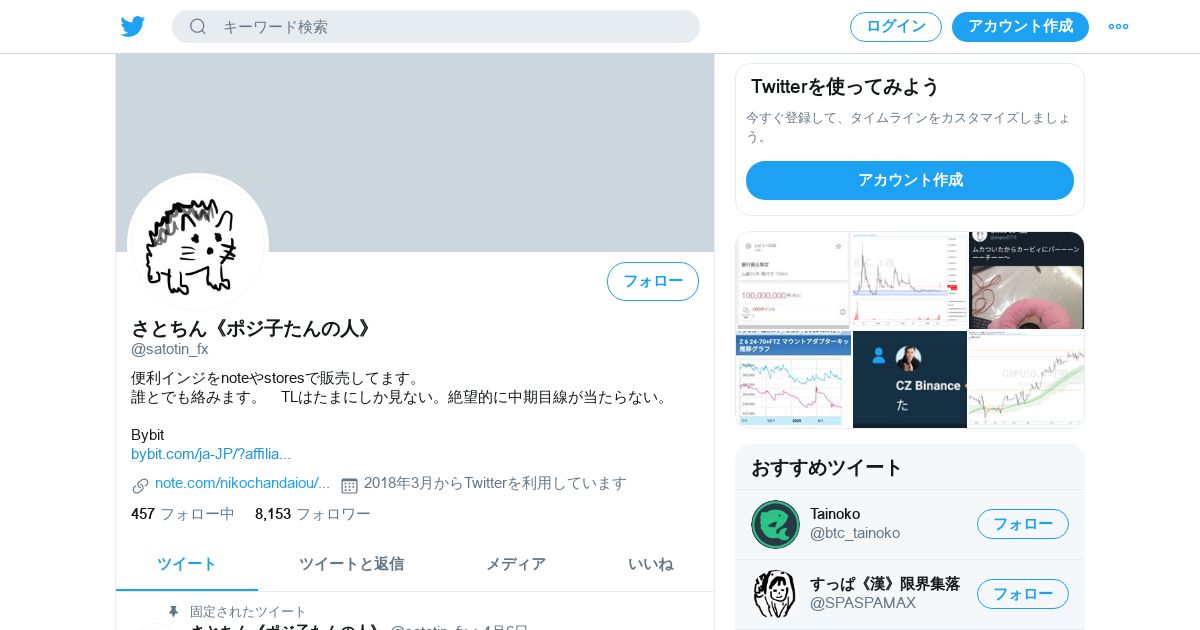Switch to the メディア tab
The height and width of the screenshot is (630, 1200).
tap(516, 564)
